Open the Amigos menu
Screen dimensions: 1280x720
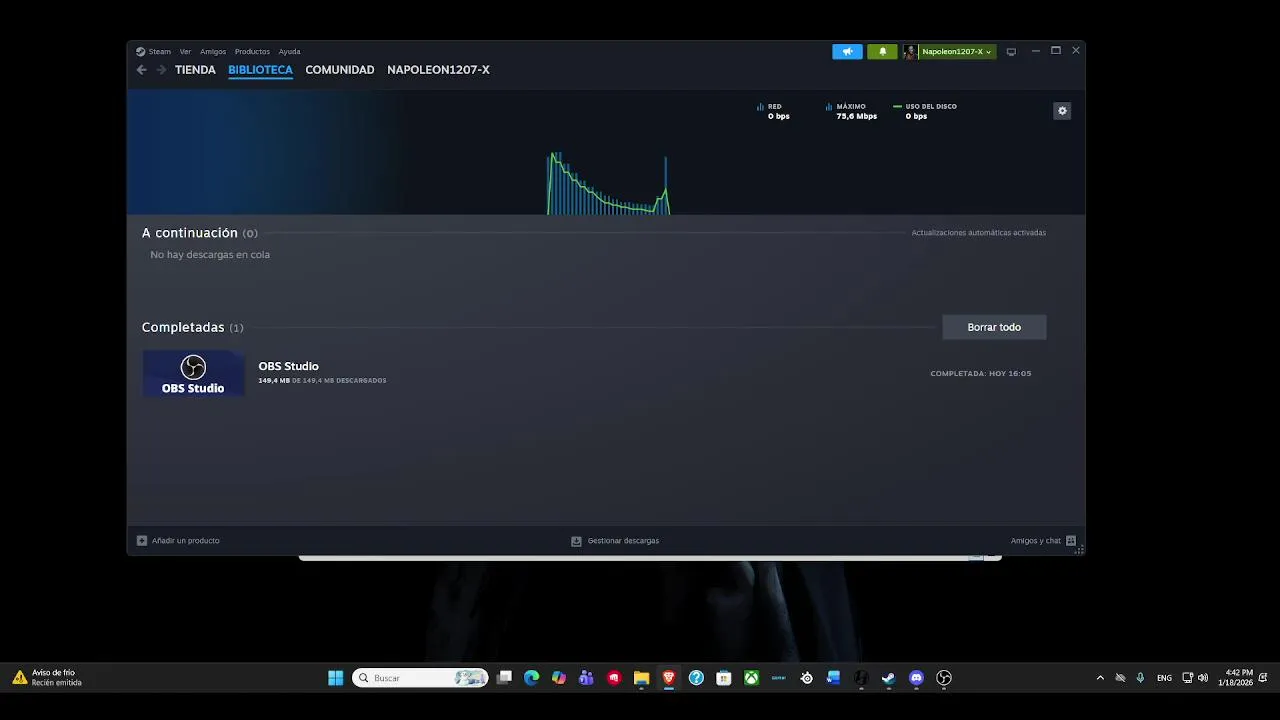(x=213, y=51)
